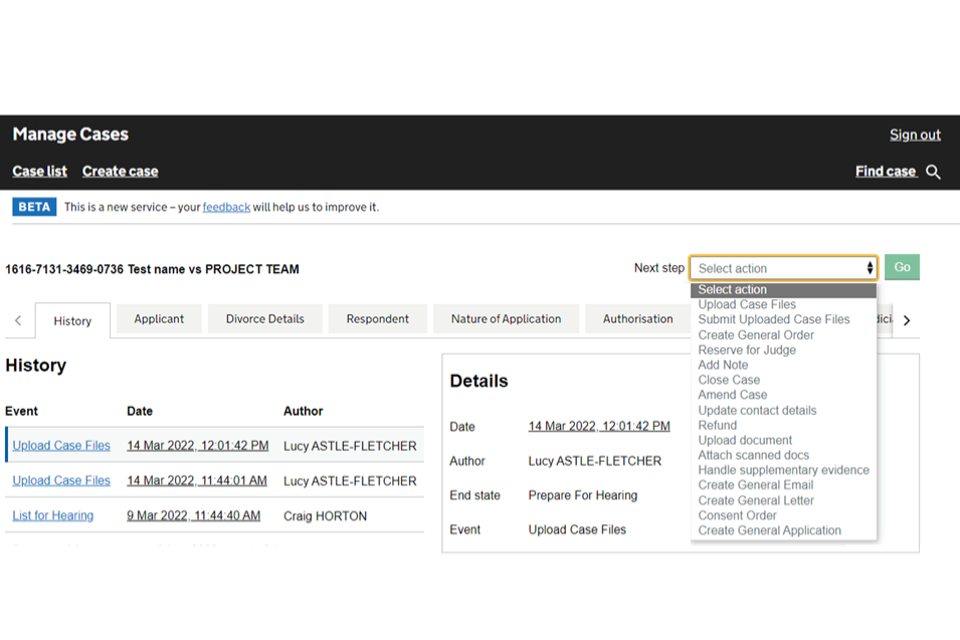Go to the Respondent tab

(377, 319)
